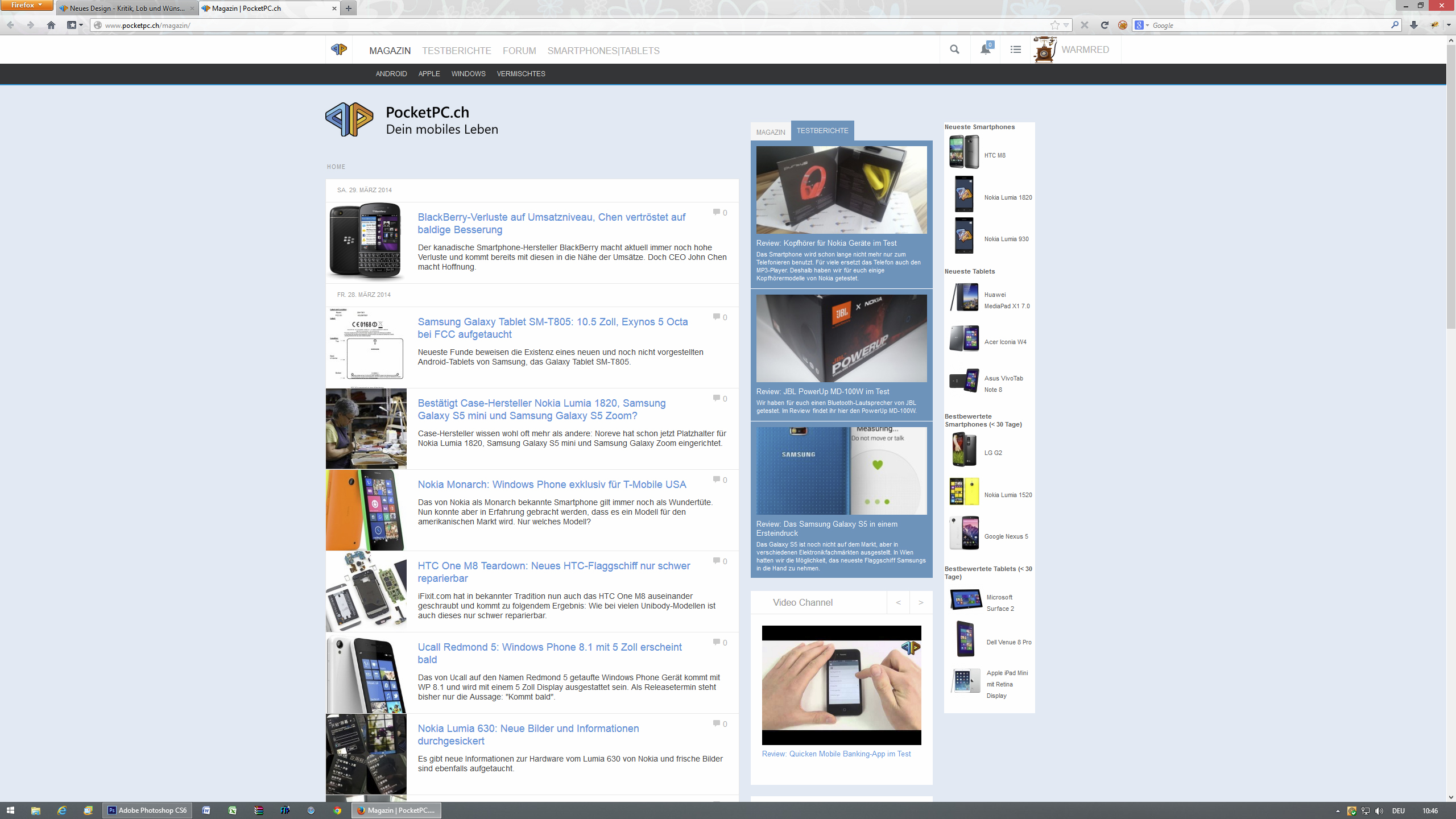Open Review: Quicken Mobile Banking-App link
The width and height of the screenshot is (1456, 819).
pyautogui.click(x=836, y=754)
